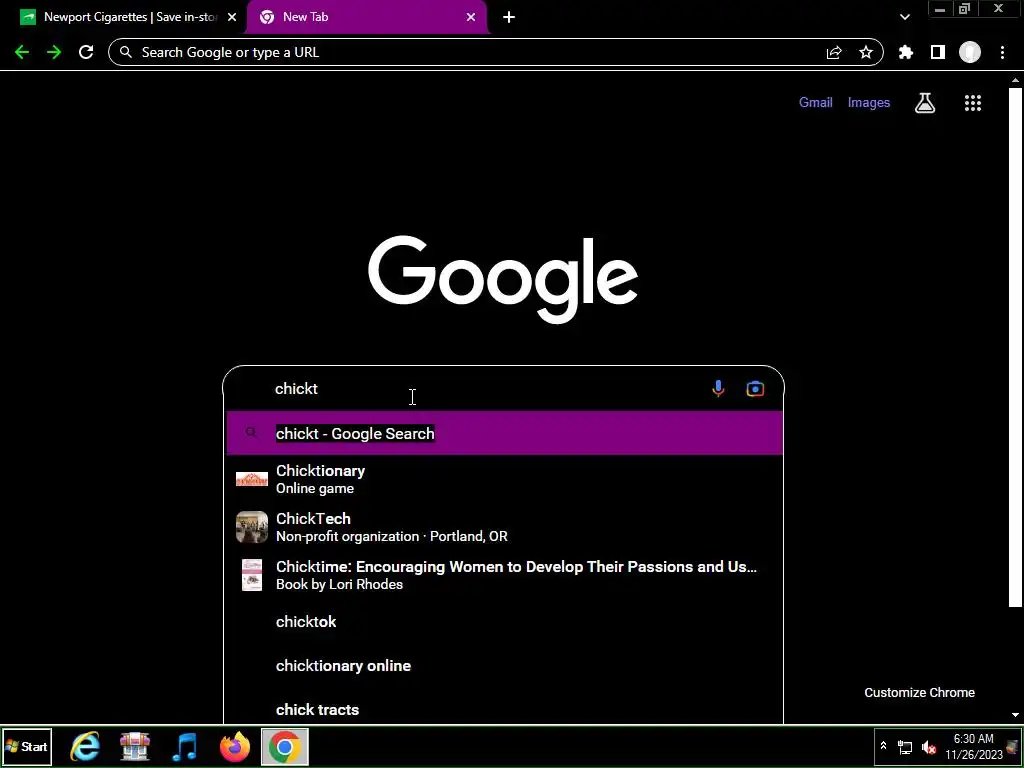Image resolution: width=1024 pixels, height=768 pixels.
Task: Launch Firefox from the taskbar
Action: (x=234, y=746)
